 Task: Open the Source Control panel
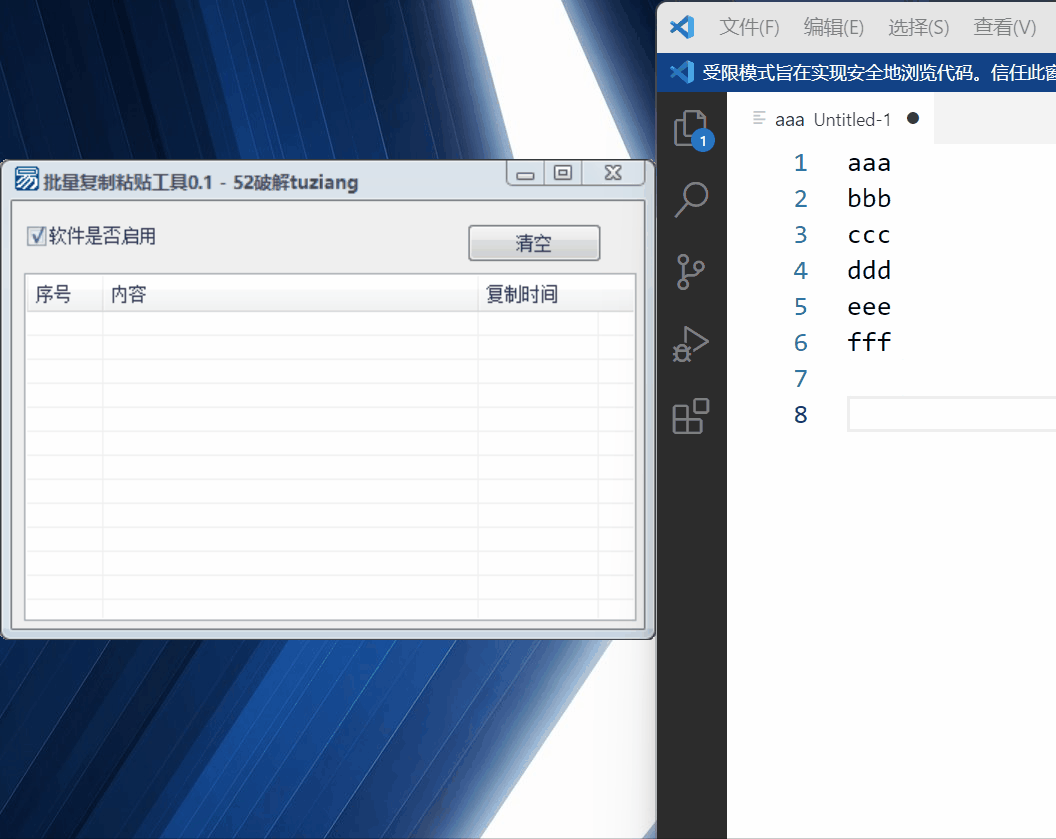point(691,271)
